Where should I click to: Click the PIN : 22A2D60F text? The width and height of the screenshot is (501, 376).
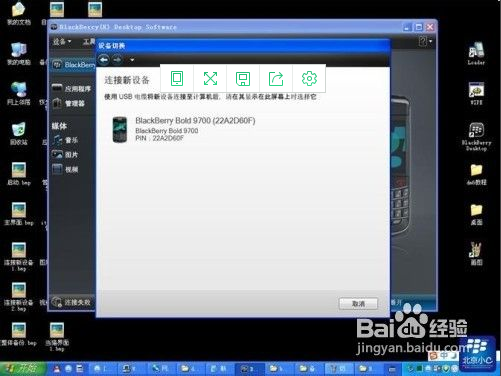tap(160, 138)
